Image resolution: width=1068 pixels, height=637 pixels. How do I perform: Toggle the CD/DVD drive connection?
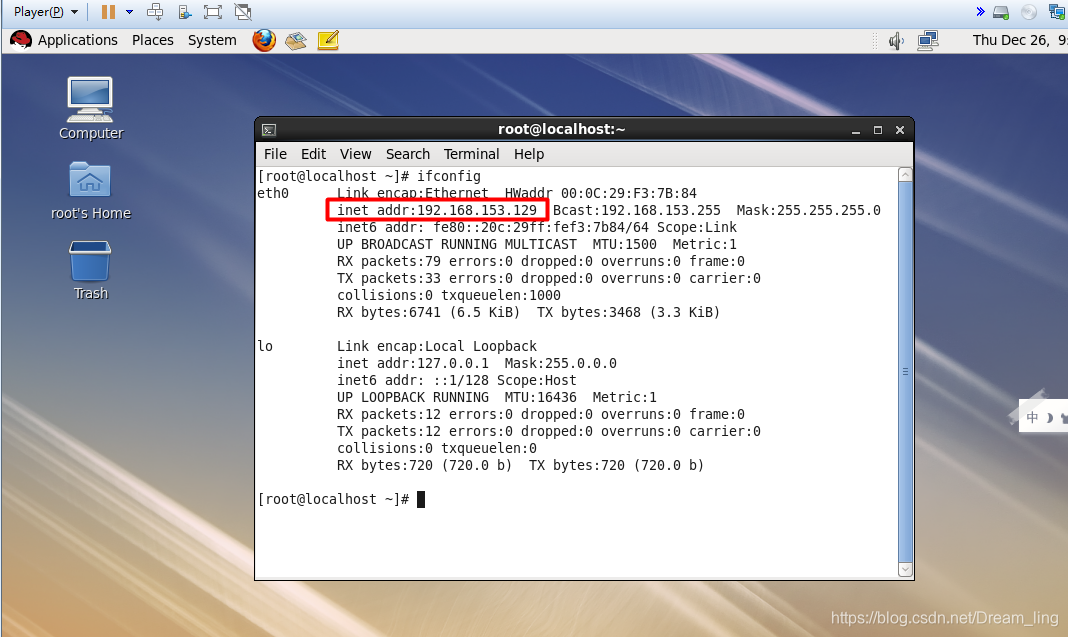[x=1030, y=11]
